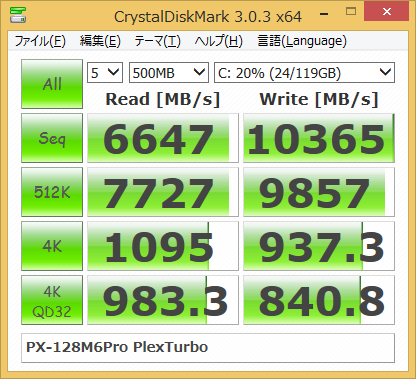Close the CrystalDiskMark window
This screenshot has height=379, width=416.
(387, 12)
